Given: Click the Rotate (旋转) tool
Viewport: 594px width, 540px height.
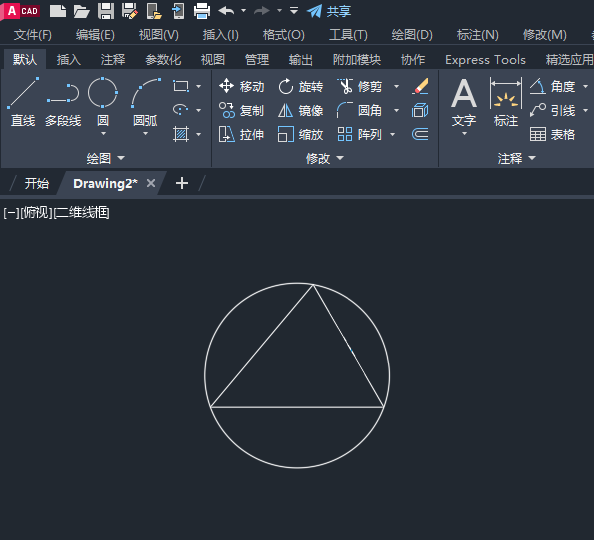Looking at the screenshot, I should coord(300,86).
